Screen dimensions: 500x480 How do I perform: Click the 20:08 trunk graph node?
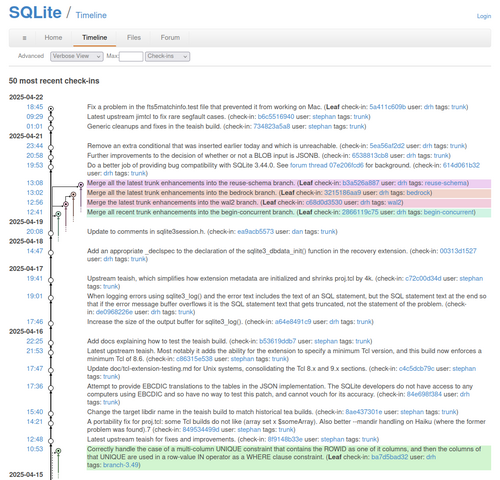click(x=51, y=233)
